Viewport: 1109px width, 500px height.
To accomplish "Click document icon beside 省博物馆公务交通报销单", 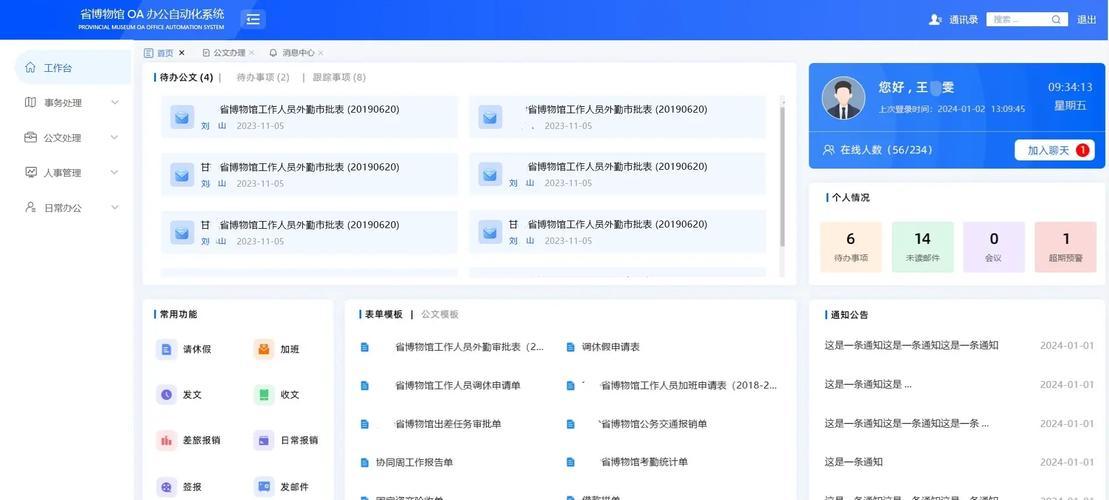I will tap(571, 424).
